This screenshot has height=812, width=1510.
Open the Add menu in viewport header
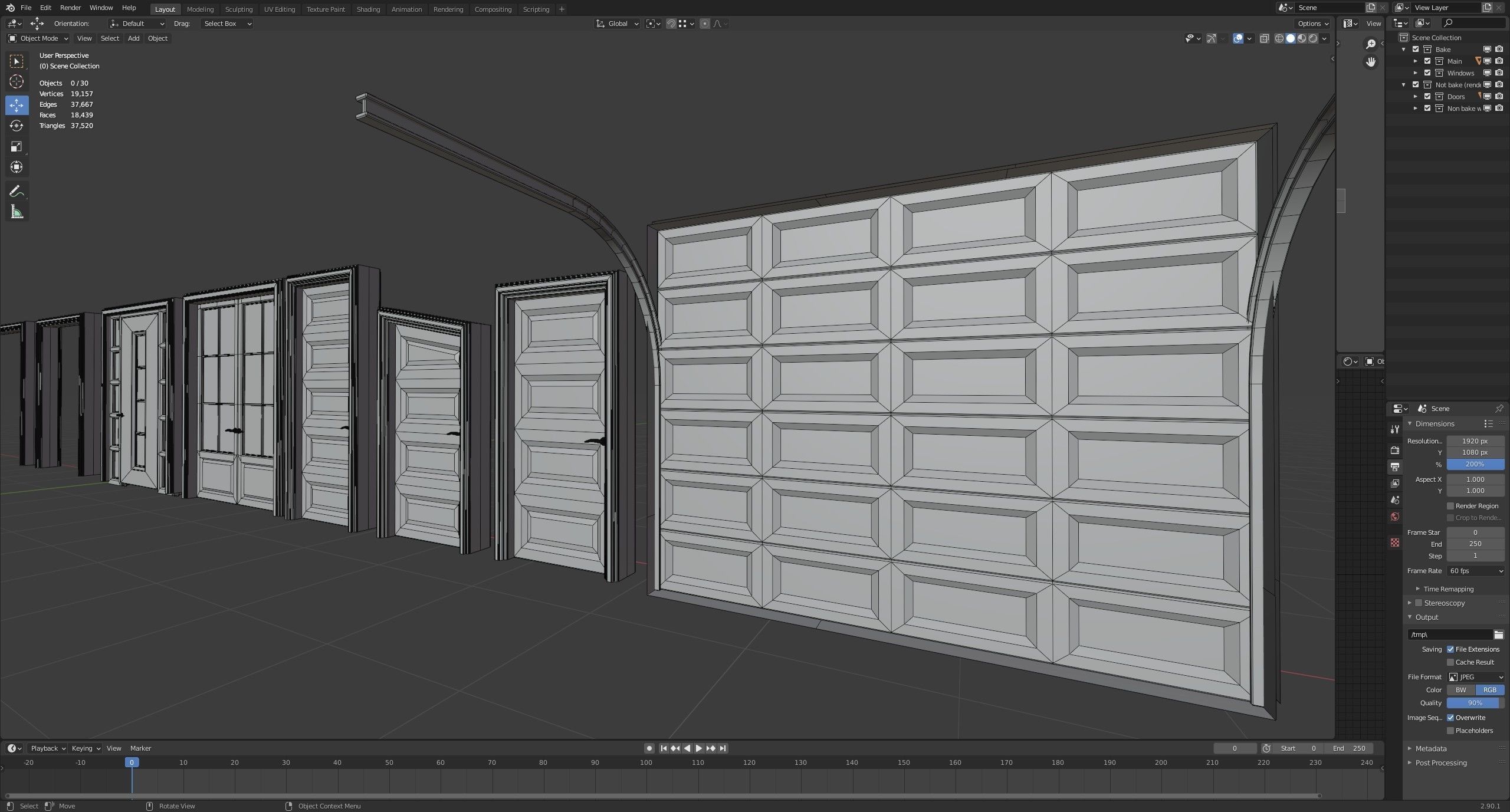134,38
